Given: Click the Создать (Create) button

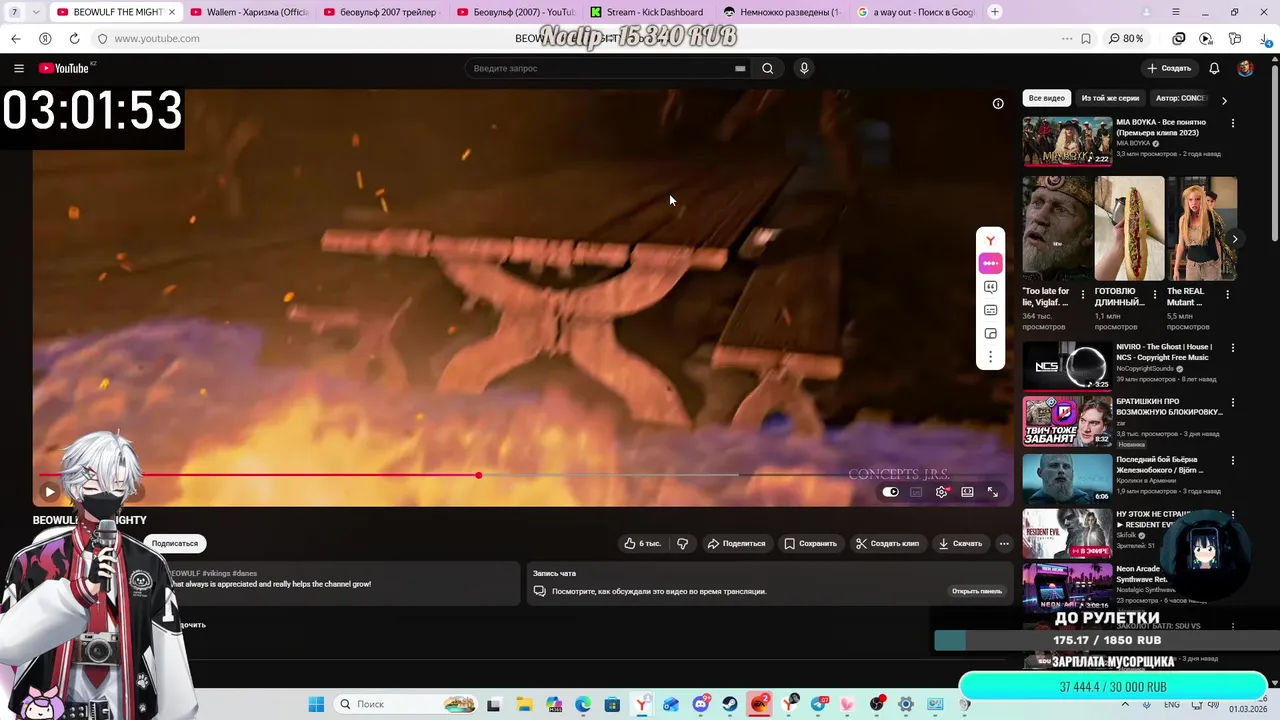Looking at the screenshot, I should [x=1169, y=68].
